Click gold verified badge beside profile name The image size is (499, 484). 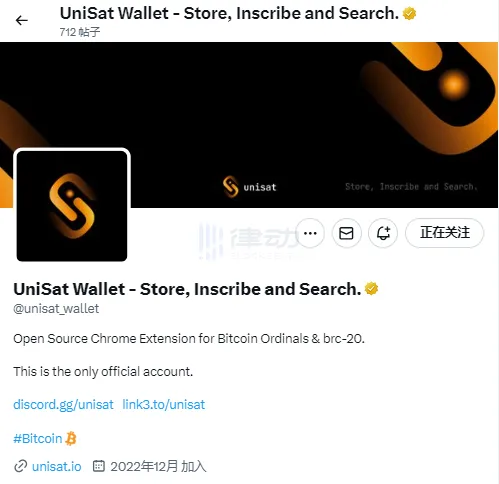click(x=371, y=289)
